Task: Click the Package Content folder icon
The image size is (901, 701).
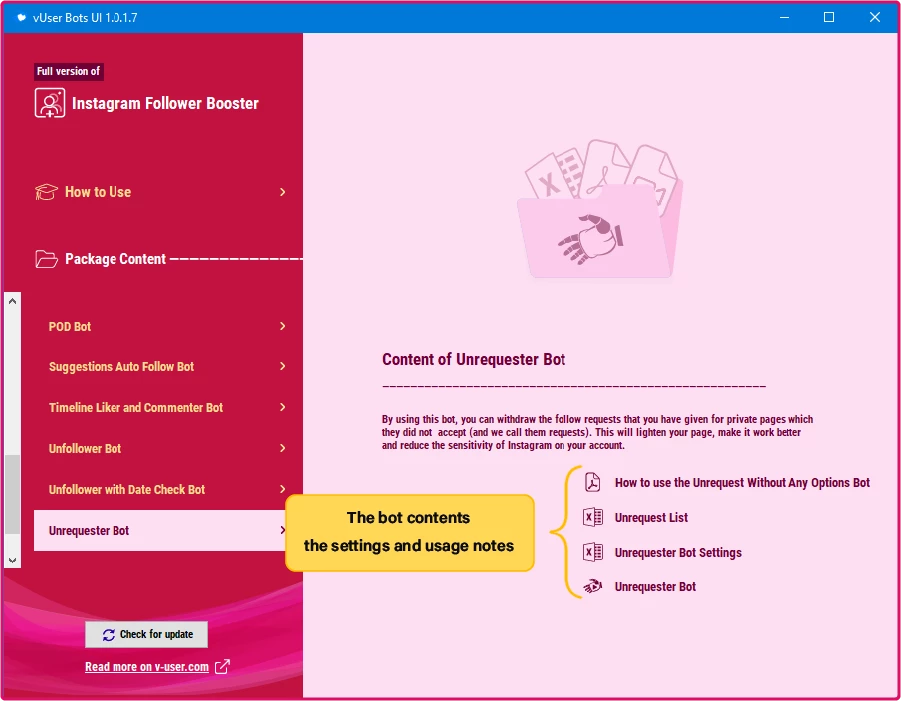Action: point(46,259)
